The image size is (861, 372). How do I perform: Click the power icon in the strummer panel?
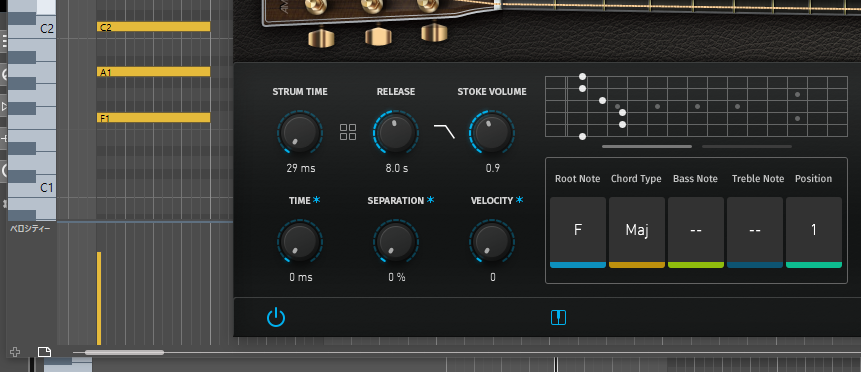tap(276, 318)
